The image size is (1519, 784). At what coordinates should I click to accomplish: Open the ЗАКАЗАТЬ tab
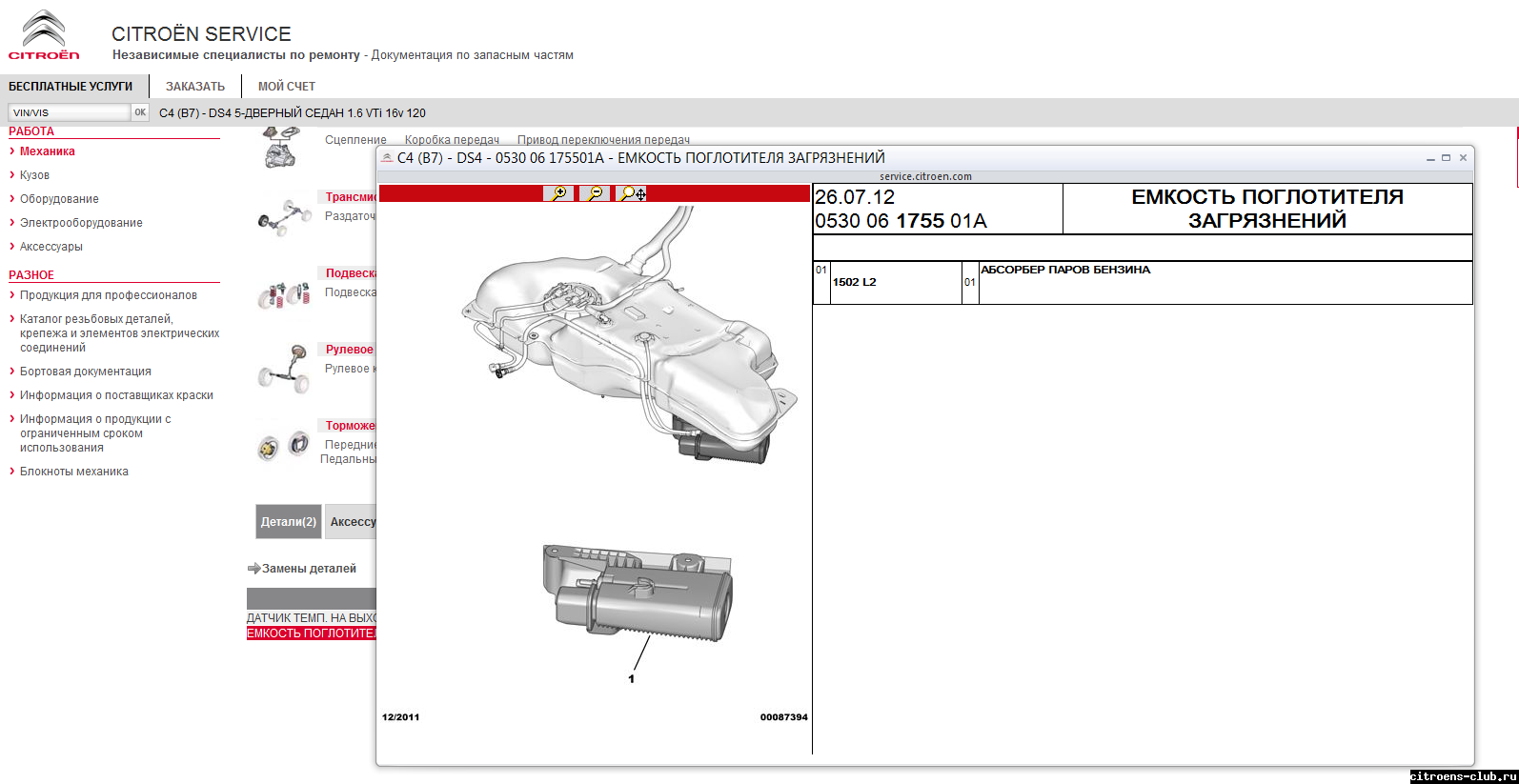[x=195, y=87]
